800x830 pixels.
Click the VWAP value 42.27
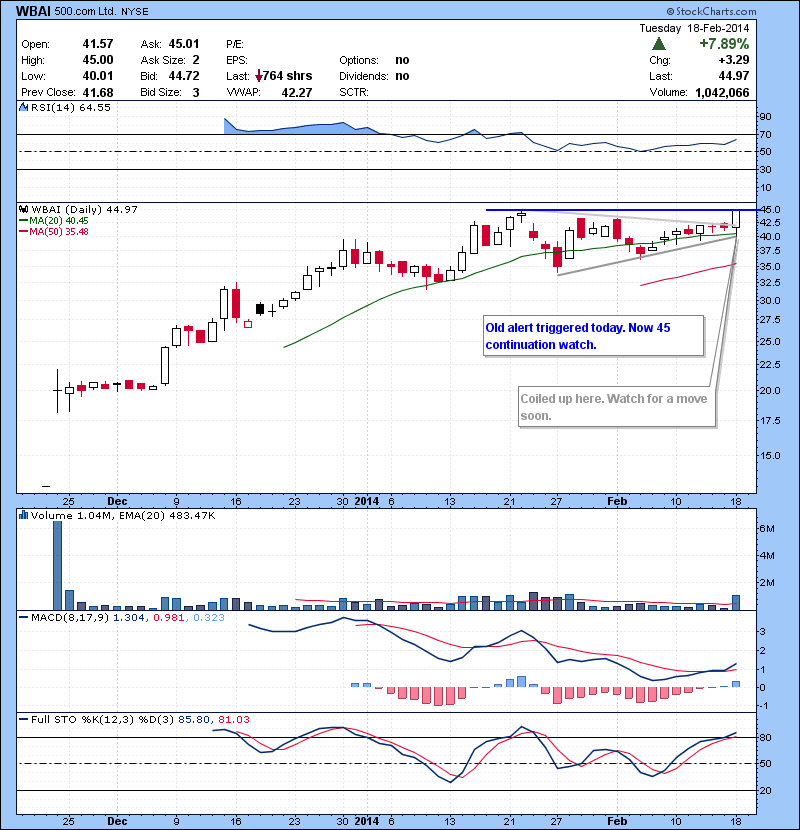coord(296,93)
